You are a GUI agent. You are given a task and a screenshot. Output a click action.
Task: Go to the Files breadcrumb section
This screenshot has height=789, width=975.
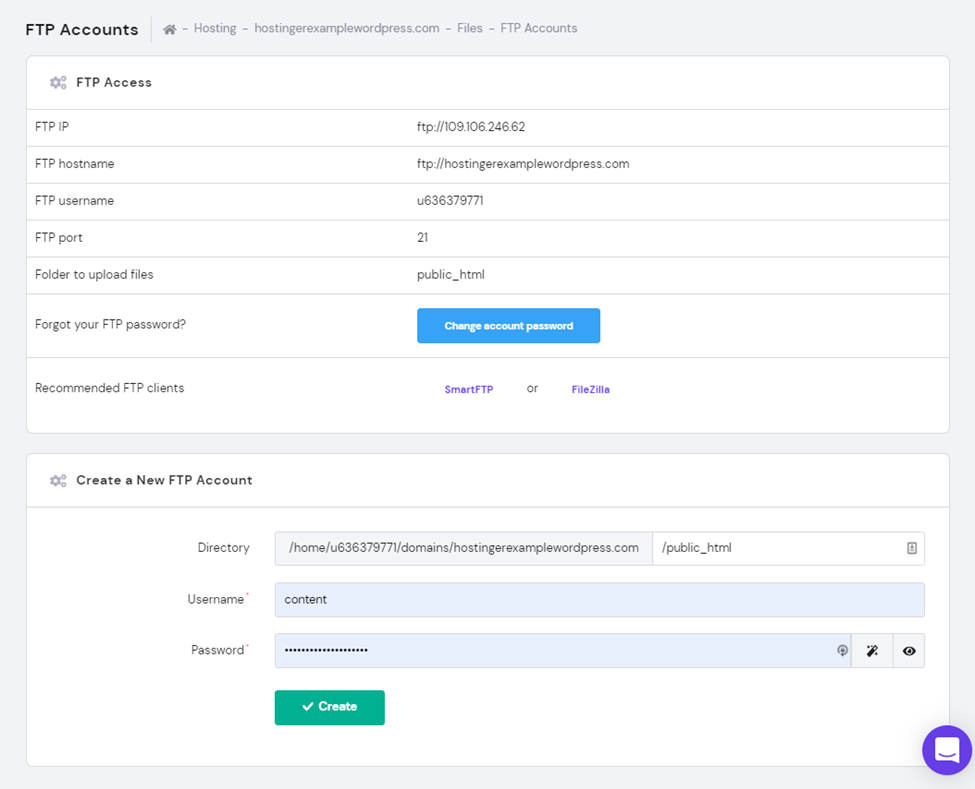(x=469, y=29)
